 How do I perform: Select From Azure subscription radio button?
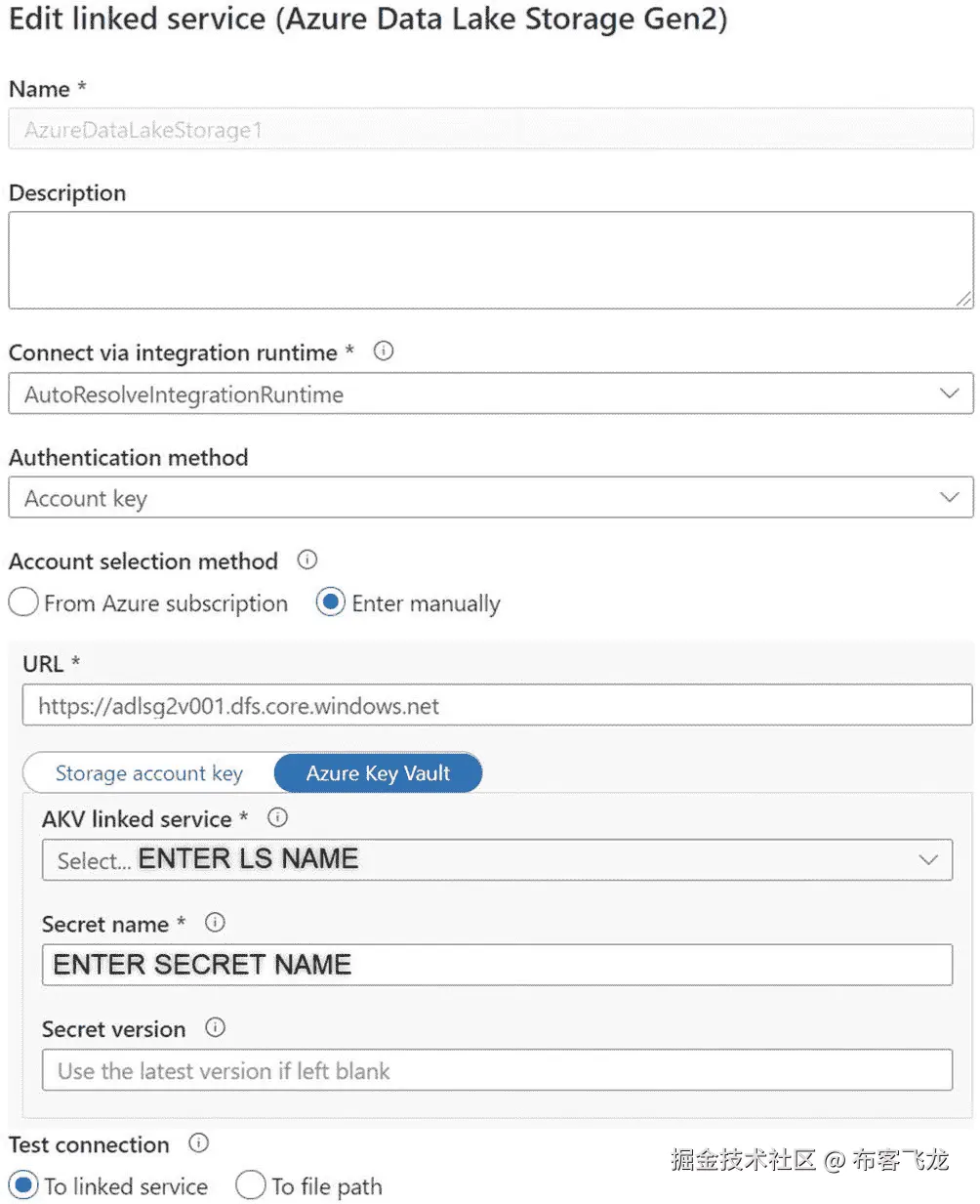click(23, 602)
